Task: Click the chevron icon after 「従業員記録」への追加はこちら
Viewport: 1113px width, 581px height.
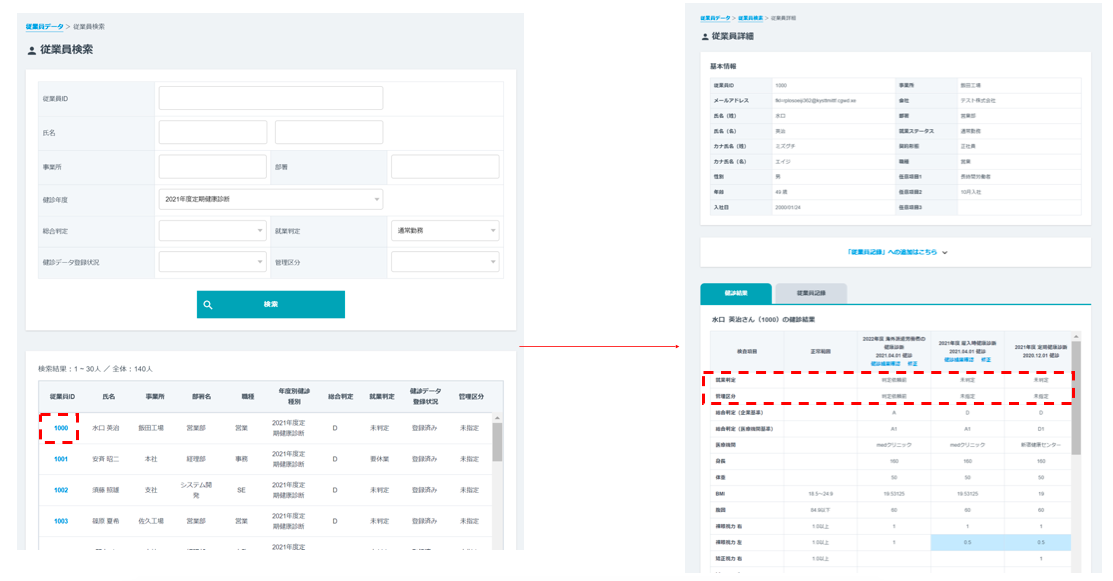Action: click(x=945, y=253)
